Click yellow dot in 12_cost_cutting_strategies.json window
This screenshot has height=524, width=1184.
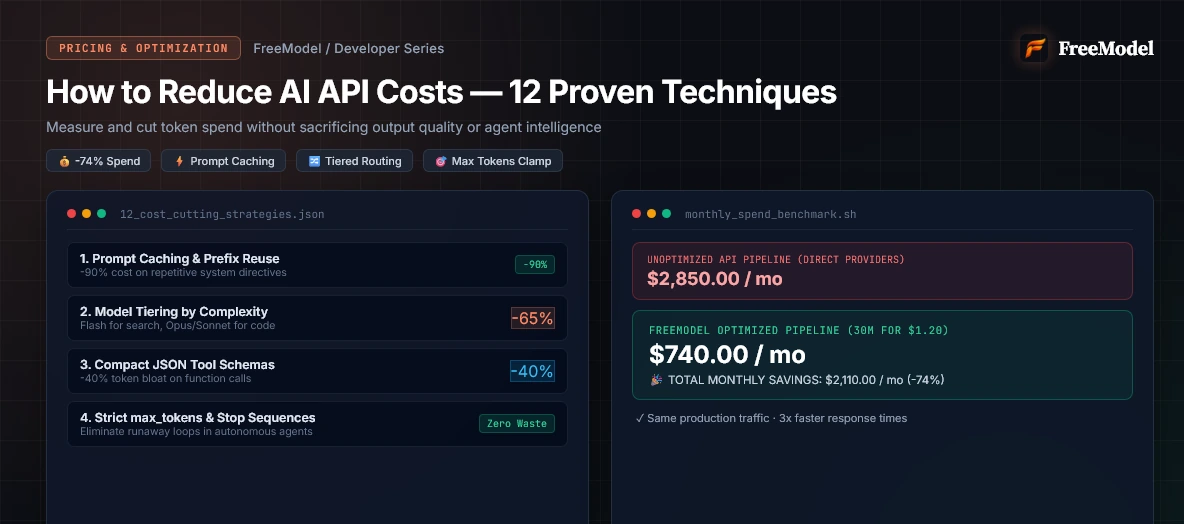87,214
